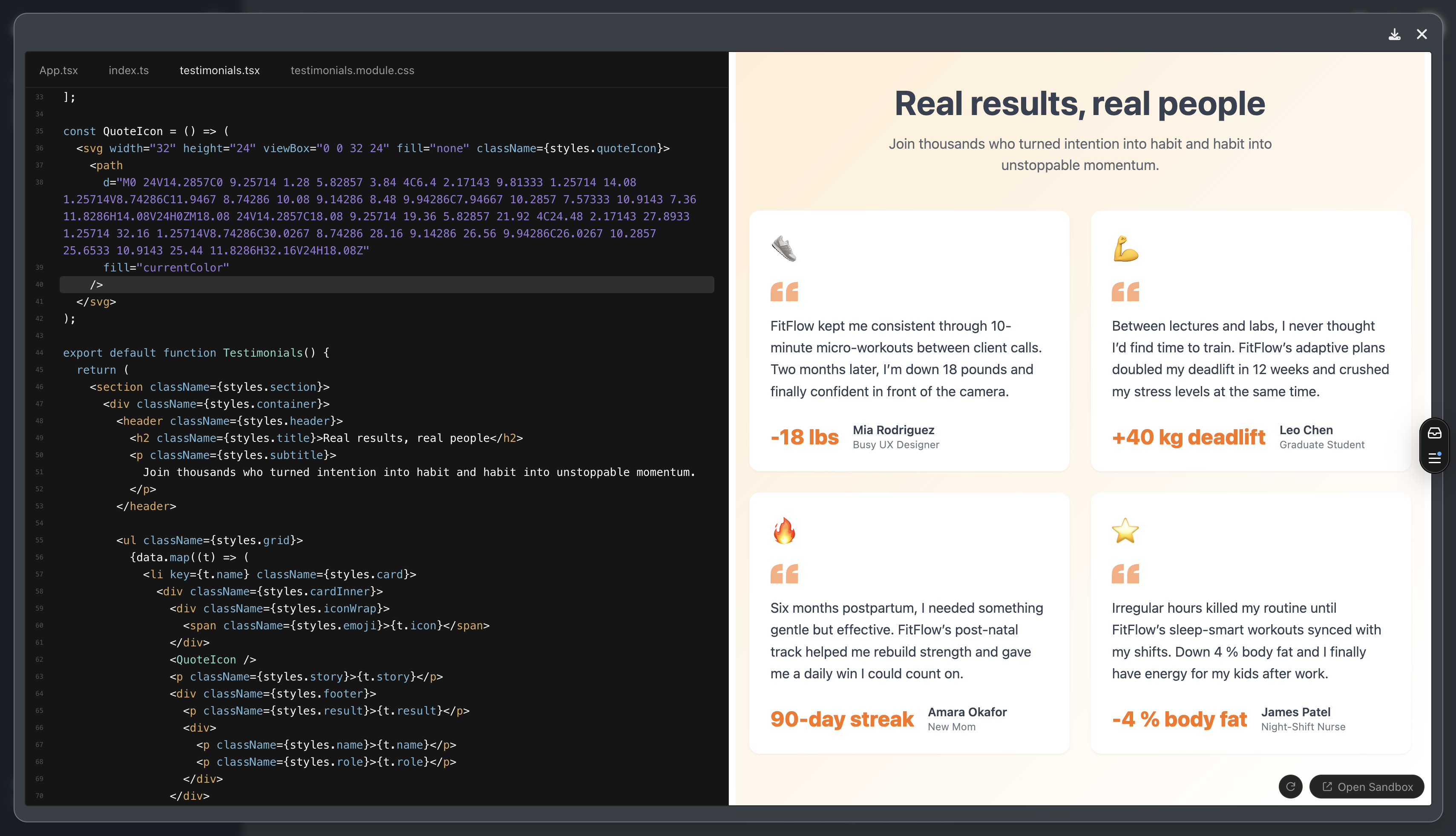Viewport: 1456px width, 836px height.
Task: Click the highlighted code line 40
Action: [230, 284]
